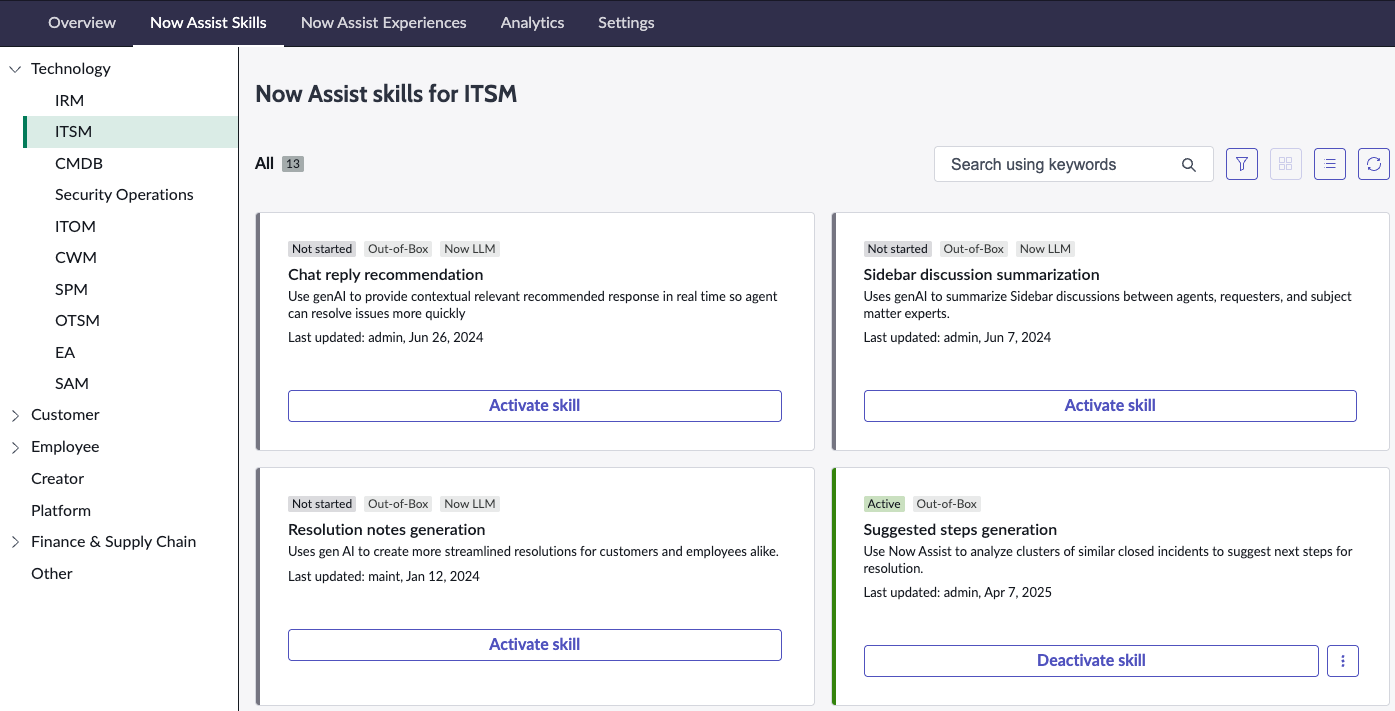Click Now LLM tag on Sidebar discussion card
Screen dimensions: 1395x711
tap(1045, 249)
